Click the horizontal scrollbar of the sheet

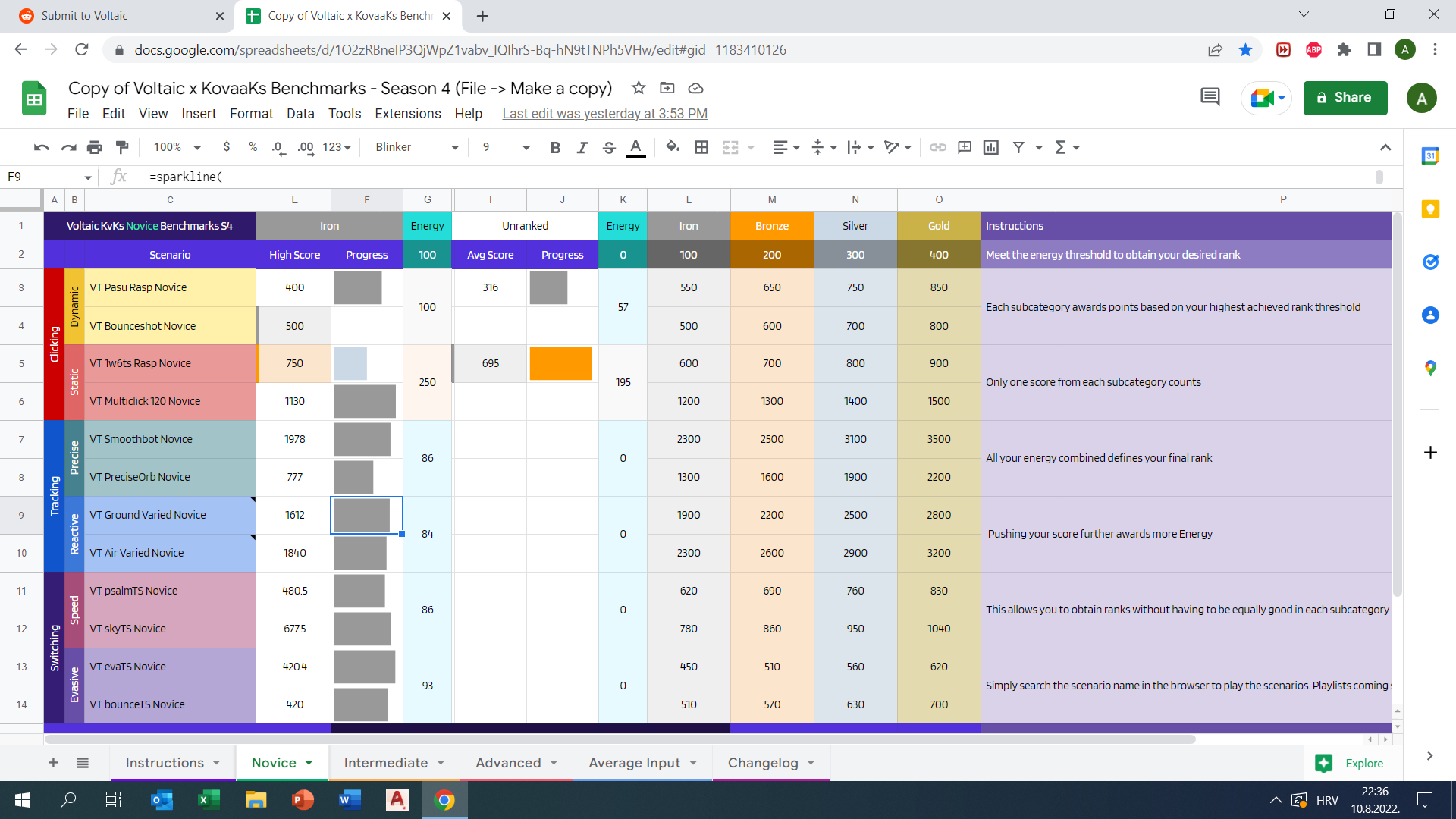tap(620, 739)
